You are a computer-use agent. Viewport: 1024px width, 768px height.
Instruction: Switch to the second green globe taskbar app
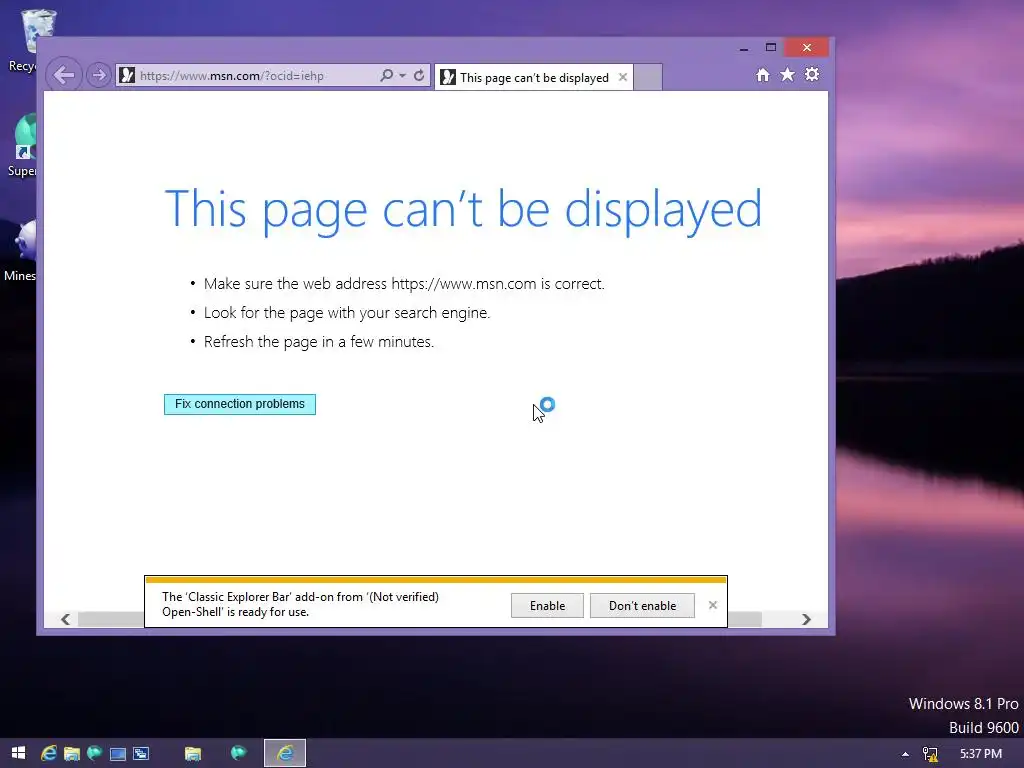click(x=238, y=753)
